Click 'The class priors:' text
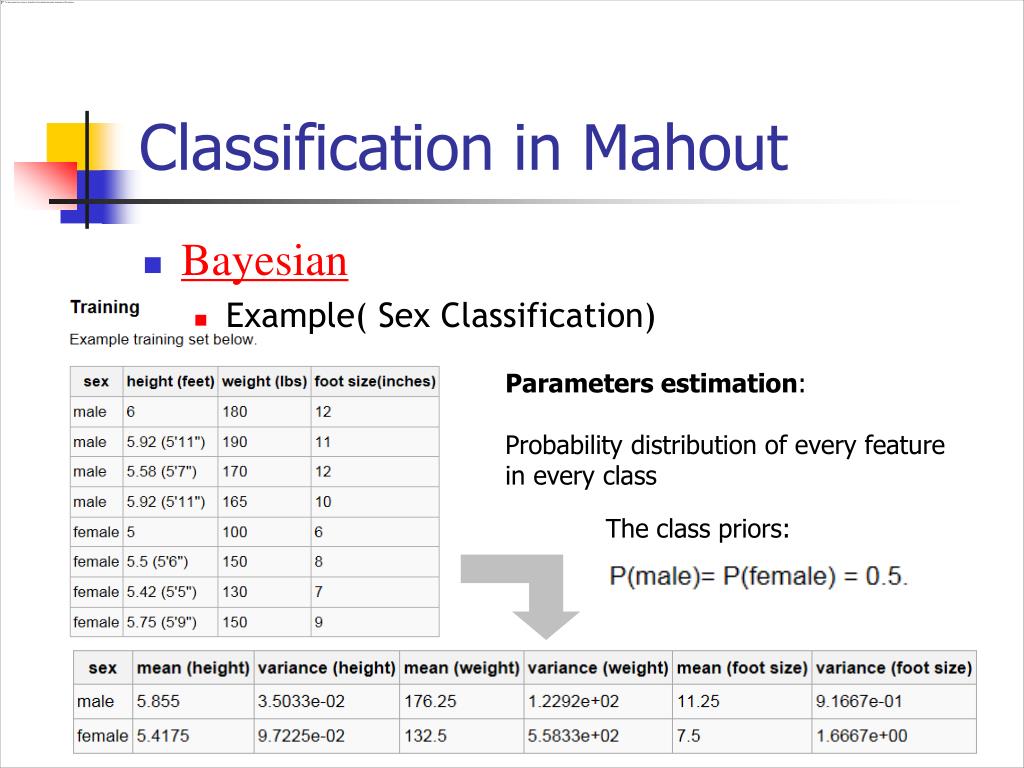The height and width of the screenshot is (768, 1024). click(x=697, y=528)
